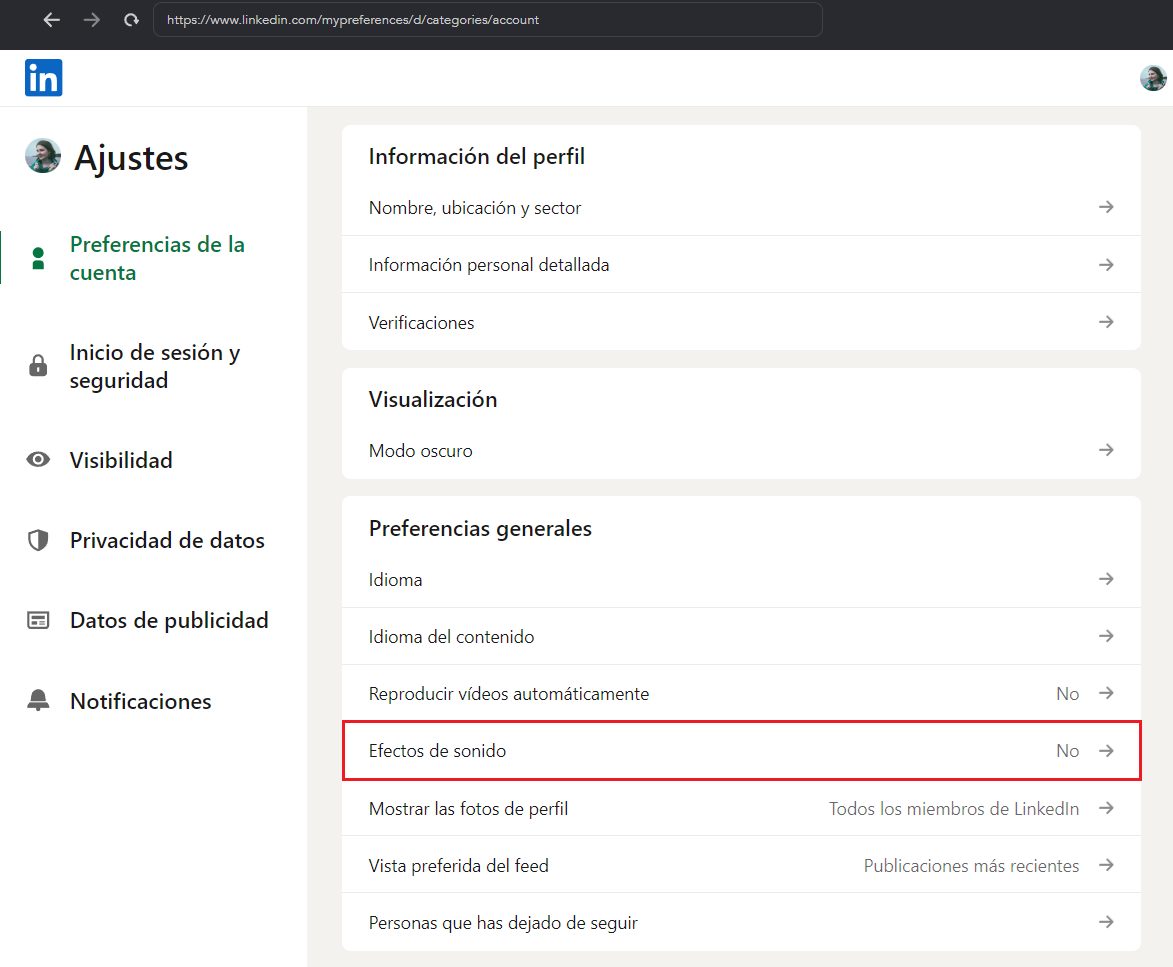
Task: Click the browser URL address bar
Action: coord(487,20)
